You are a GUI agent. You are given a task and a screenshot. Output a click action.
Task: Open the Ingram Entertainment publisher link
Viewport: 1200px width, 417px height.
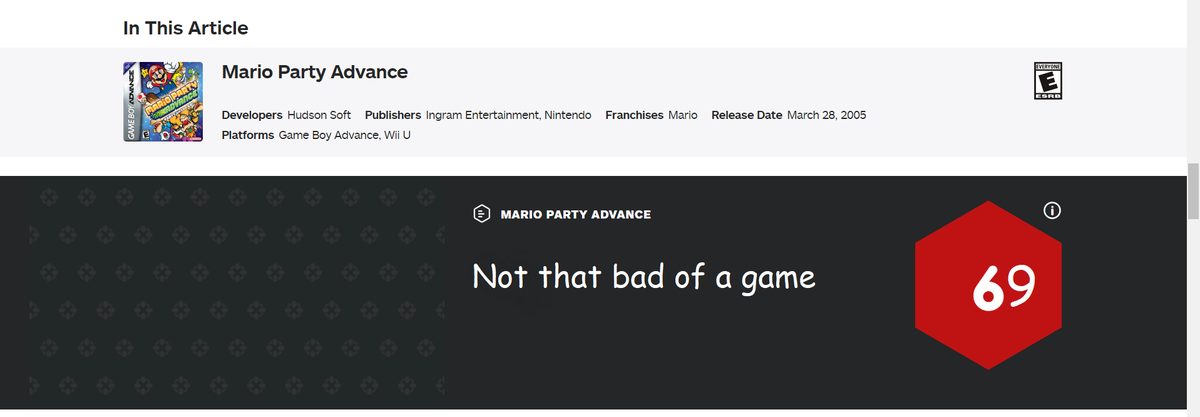[x=482, y=115]
